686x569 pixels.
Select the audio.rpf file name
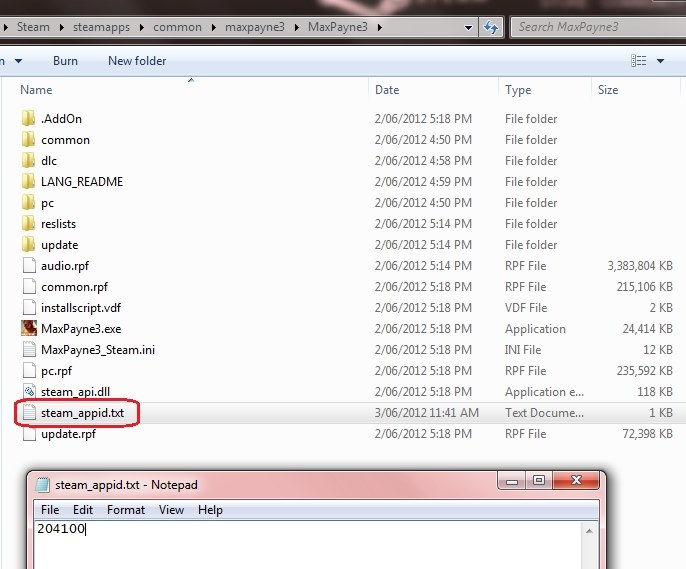pos(65,266)
